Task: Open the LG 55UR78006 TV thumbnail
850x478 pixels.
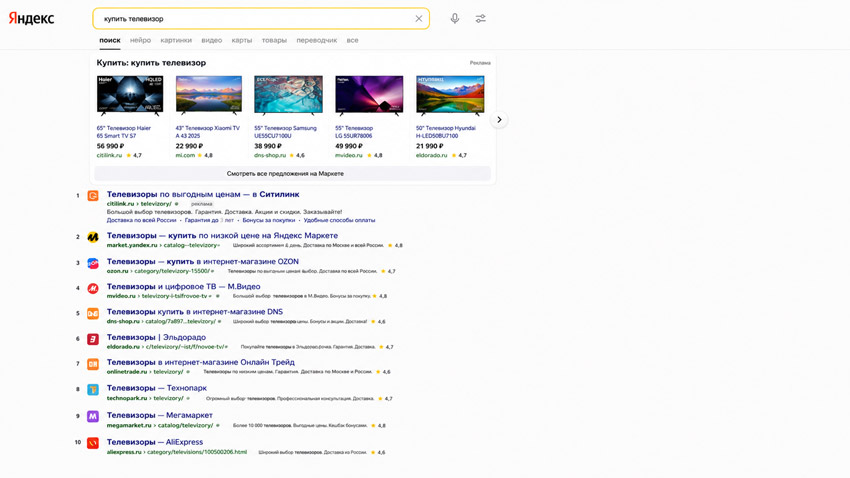Action: pos(369,95)
